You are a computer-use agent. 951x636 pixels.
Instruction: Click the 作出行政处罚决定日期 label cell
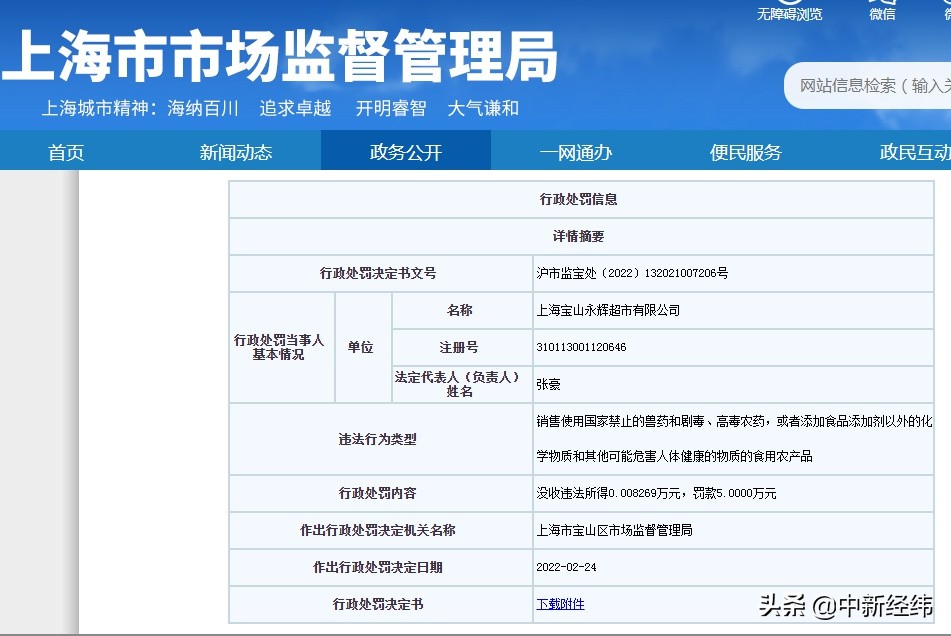tap(381, 567)
